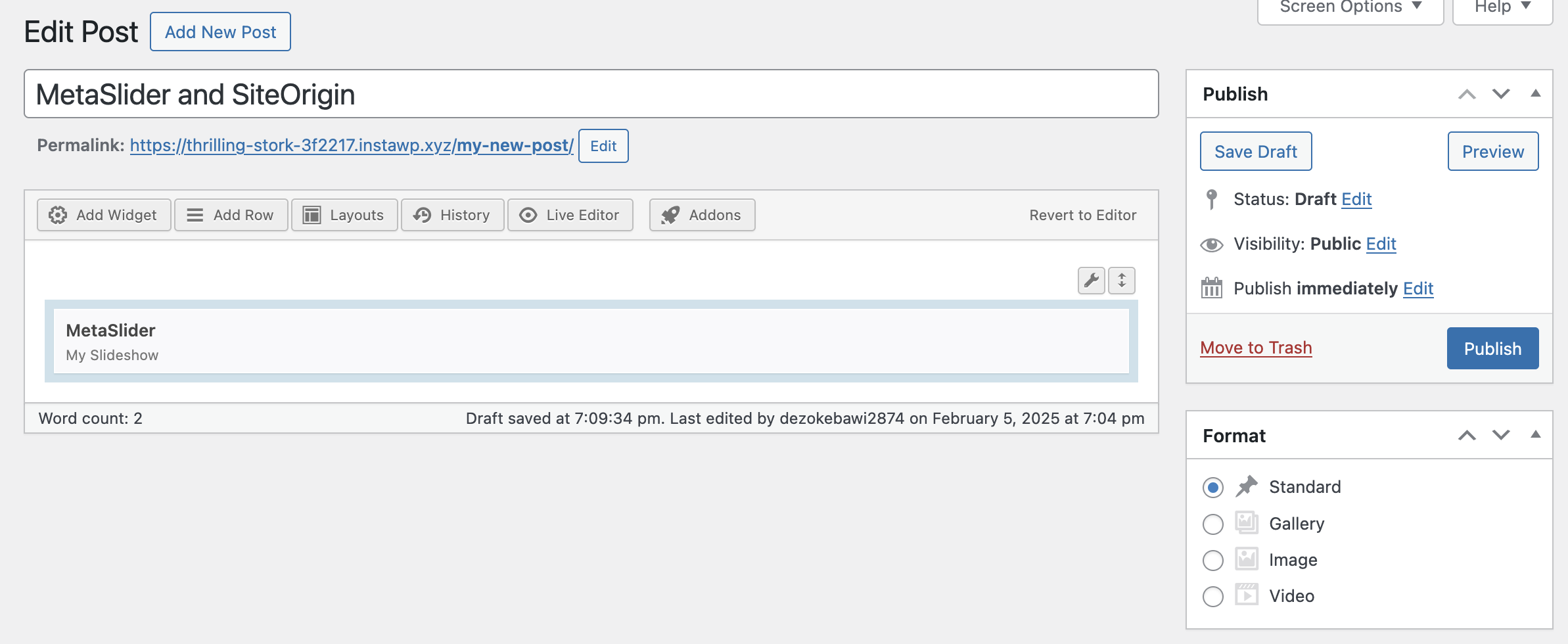Image resolution: width=1568 pixels, height=644 pixels.
Task: Click the Add Row lines icon
Action: coord(195,215)
